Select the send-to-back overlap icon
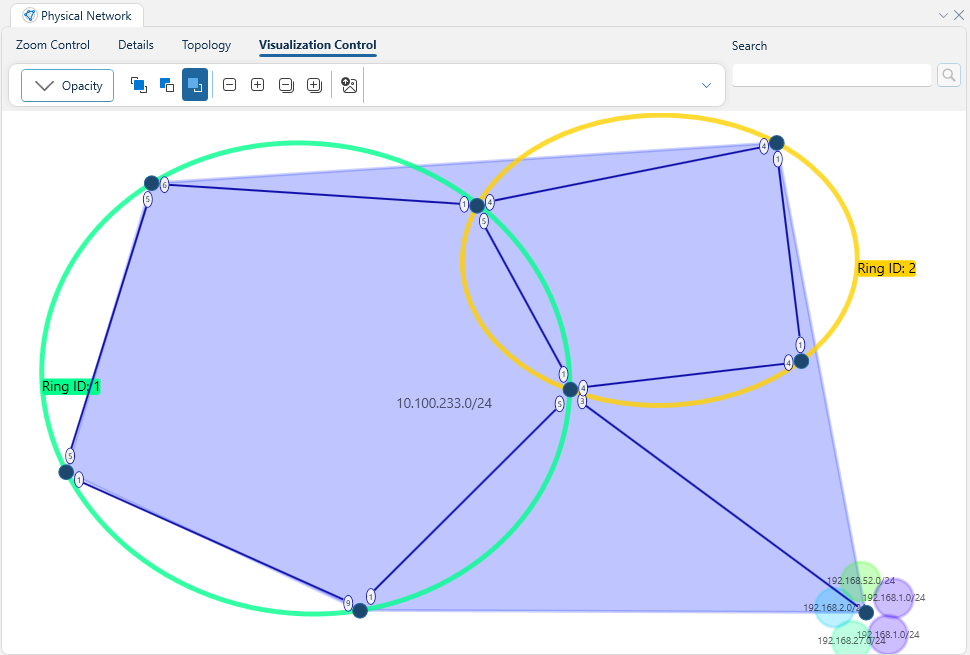The height and width of the screenshot is (655, 970). coord(167,85)
